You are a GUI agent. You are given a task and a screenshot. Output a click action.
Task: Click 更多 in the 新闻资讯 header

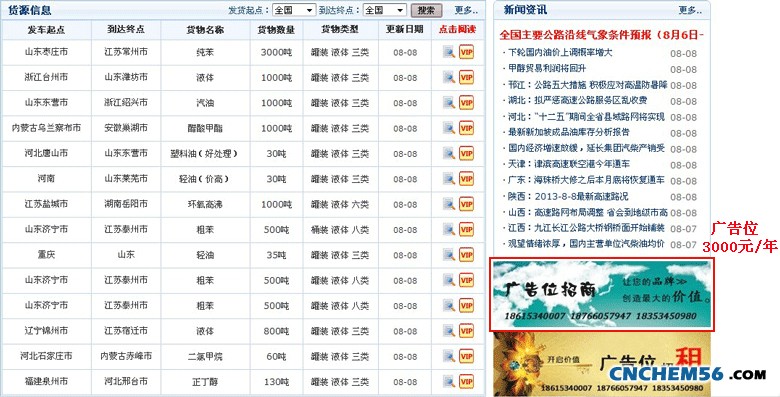690,10
